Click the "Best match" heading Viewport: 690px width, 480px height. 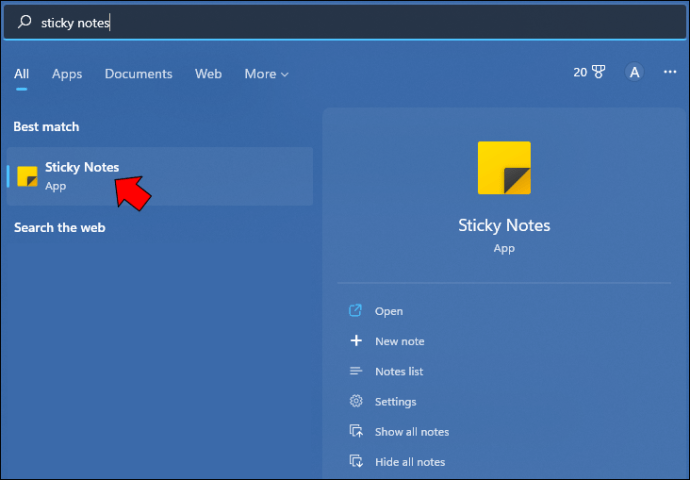pyautogui.click(x=46, y=127)
